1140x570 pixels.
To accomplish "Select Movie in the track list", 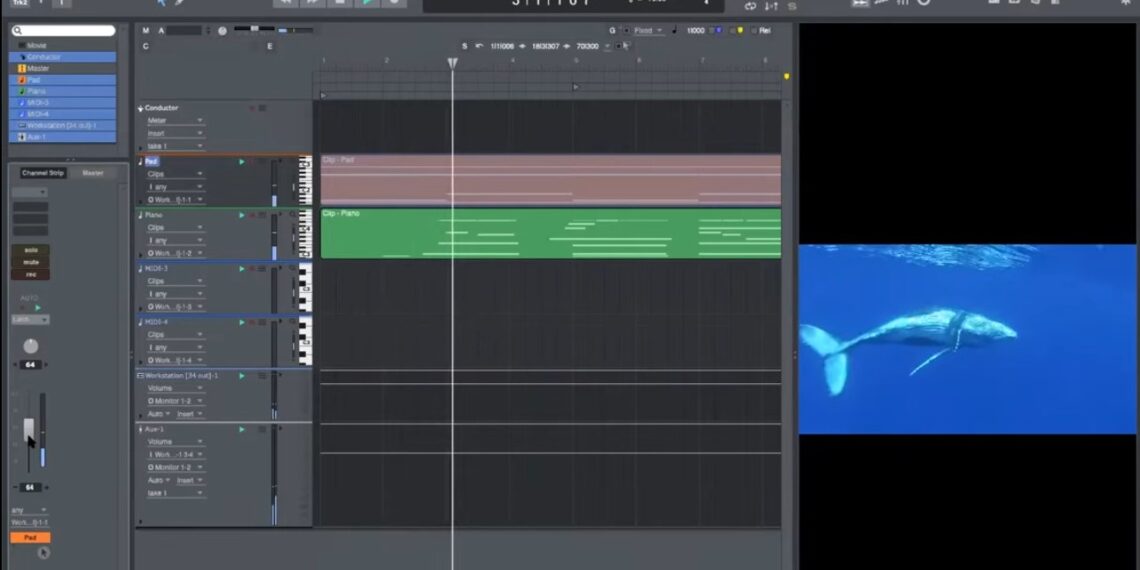I will click(36, 45).
